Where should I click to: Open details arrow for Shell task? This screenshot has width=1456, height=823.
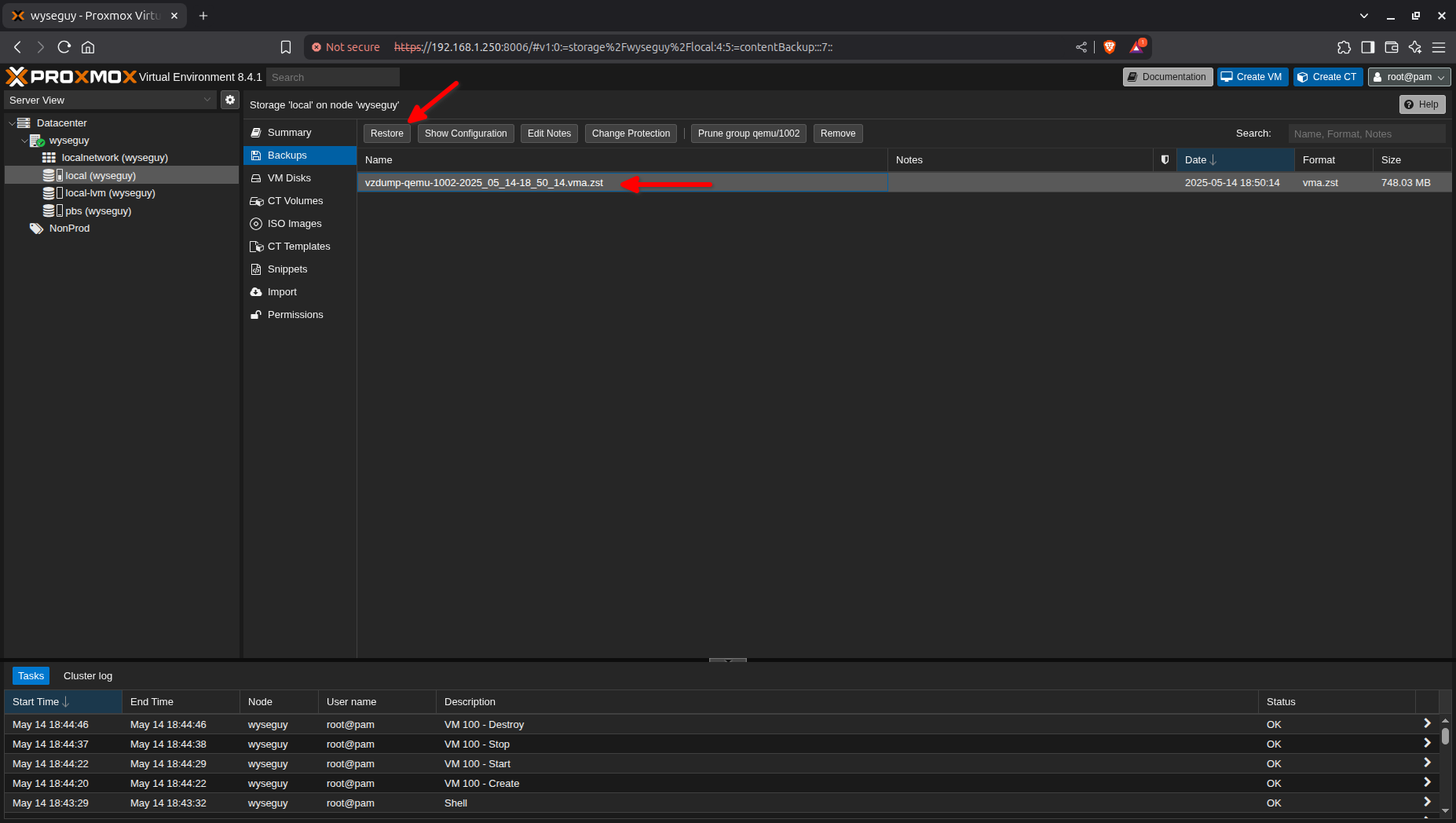1427,802
